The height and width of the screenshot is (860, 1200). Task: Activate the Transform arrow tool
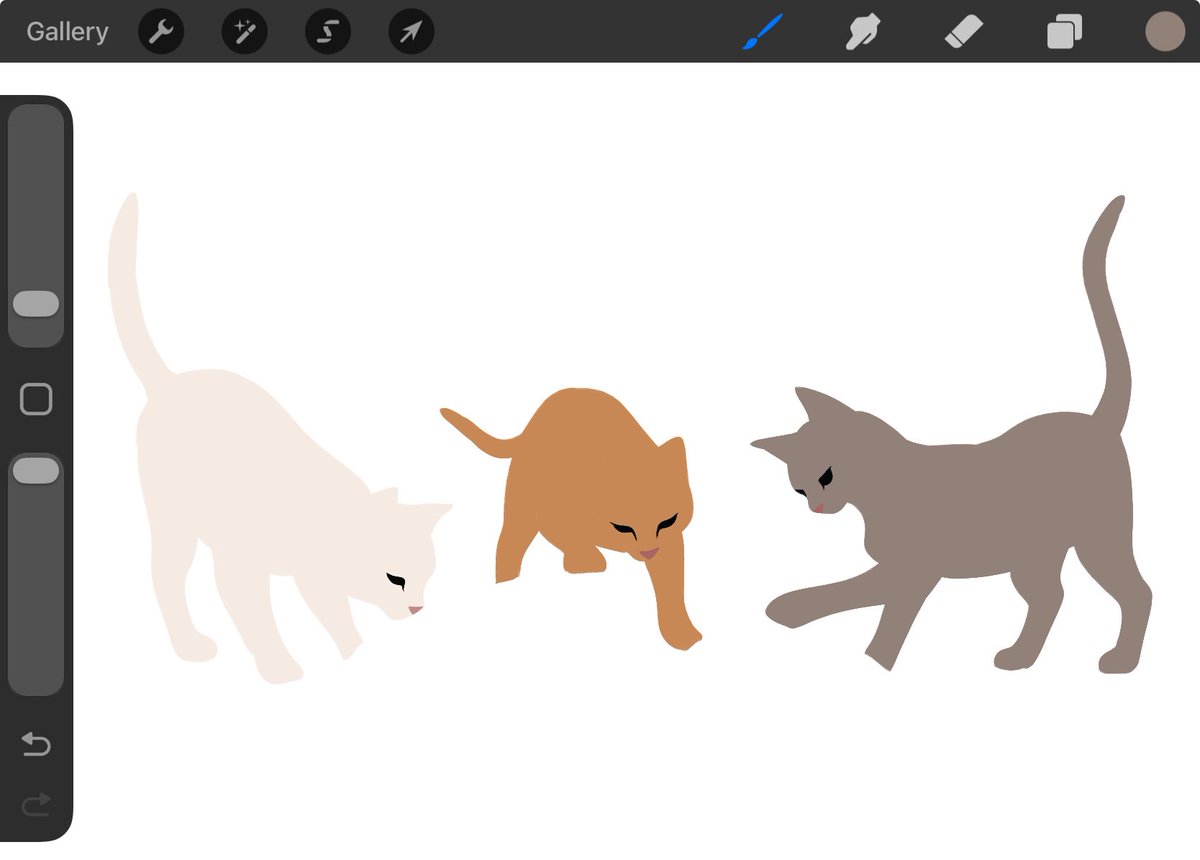[x=411, y=32]
